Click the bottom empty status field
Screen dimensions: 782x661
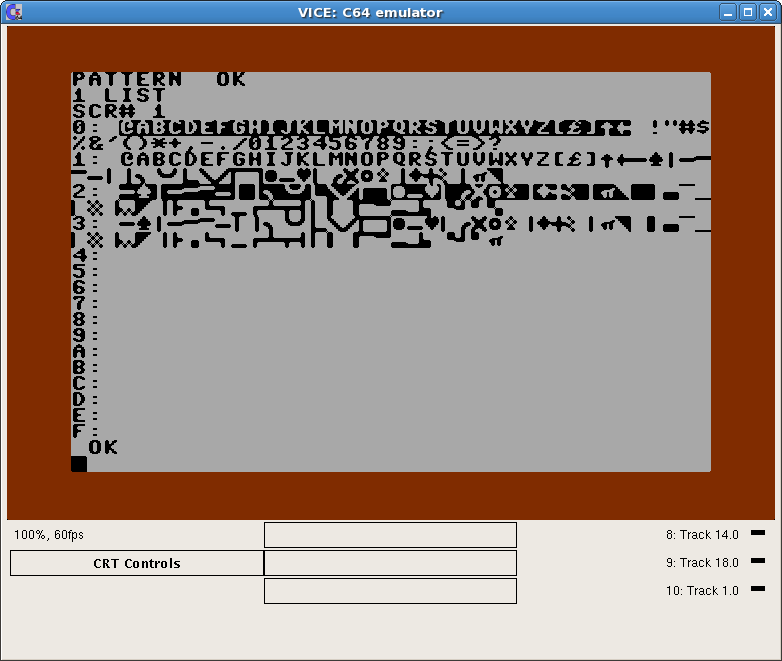click(x=390, y=591)
